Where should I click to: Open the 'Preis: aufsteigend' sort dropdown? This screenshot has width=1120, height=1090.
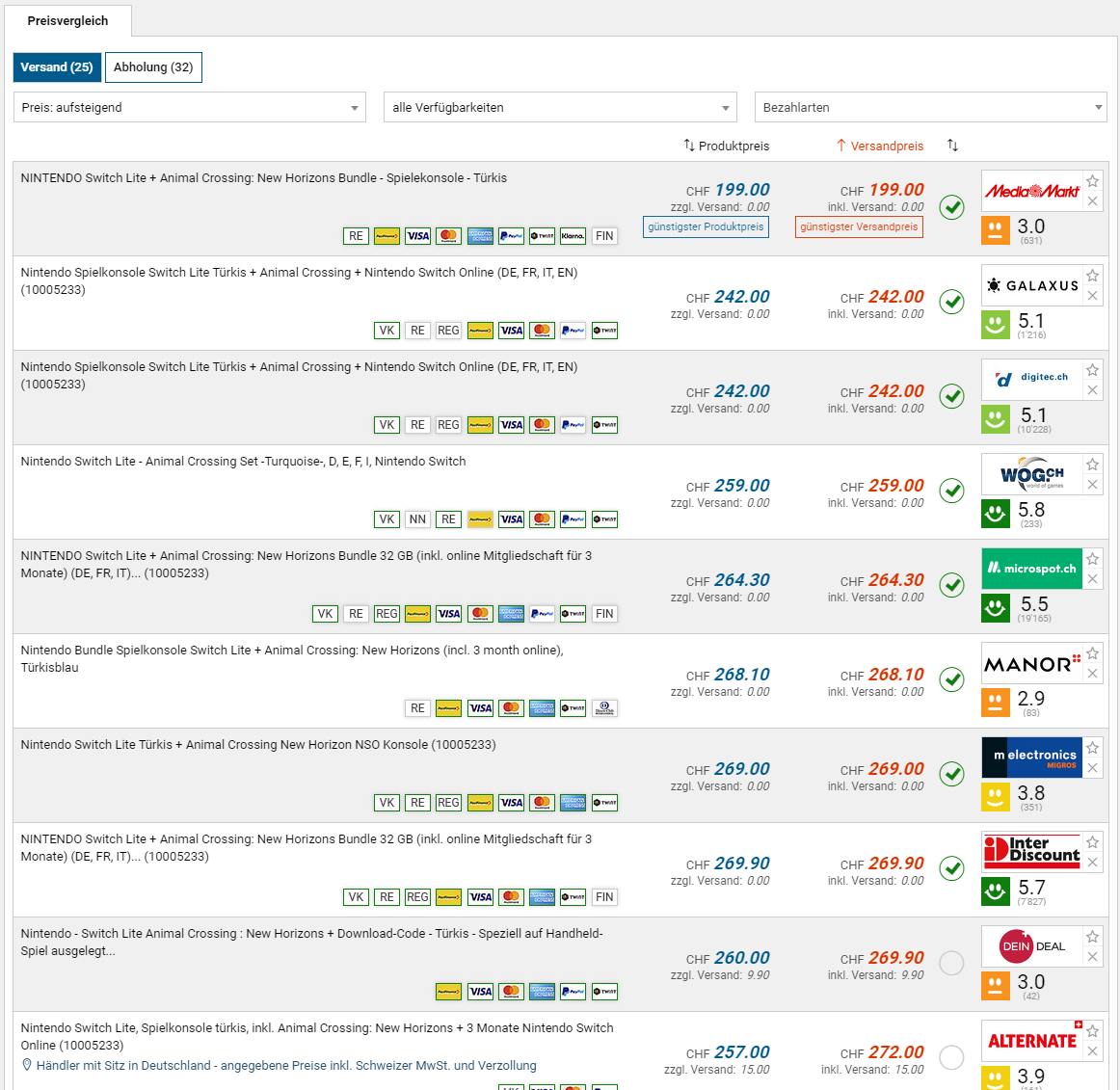coord(190,107)
